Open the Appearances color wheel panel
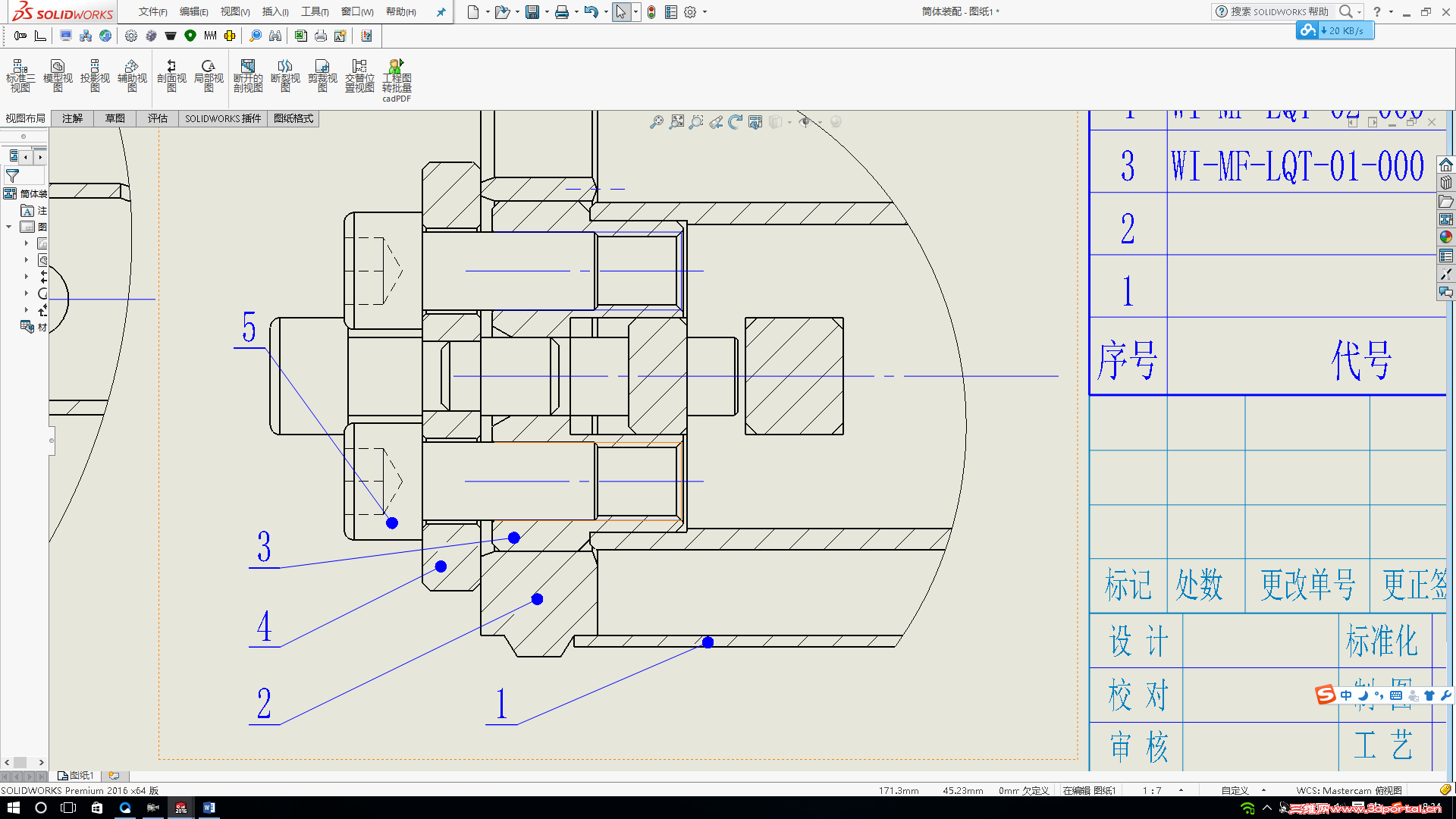This screenshot has height=819, width=1456. pyautogui.click(x=1446, y=237)
